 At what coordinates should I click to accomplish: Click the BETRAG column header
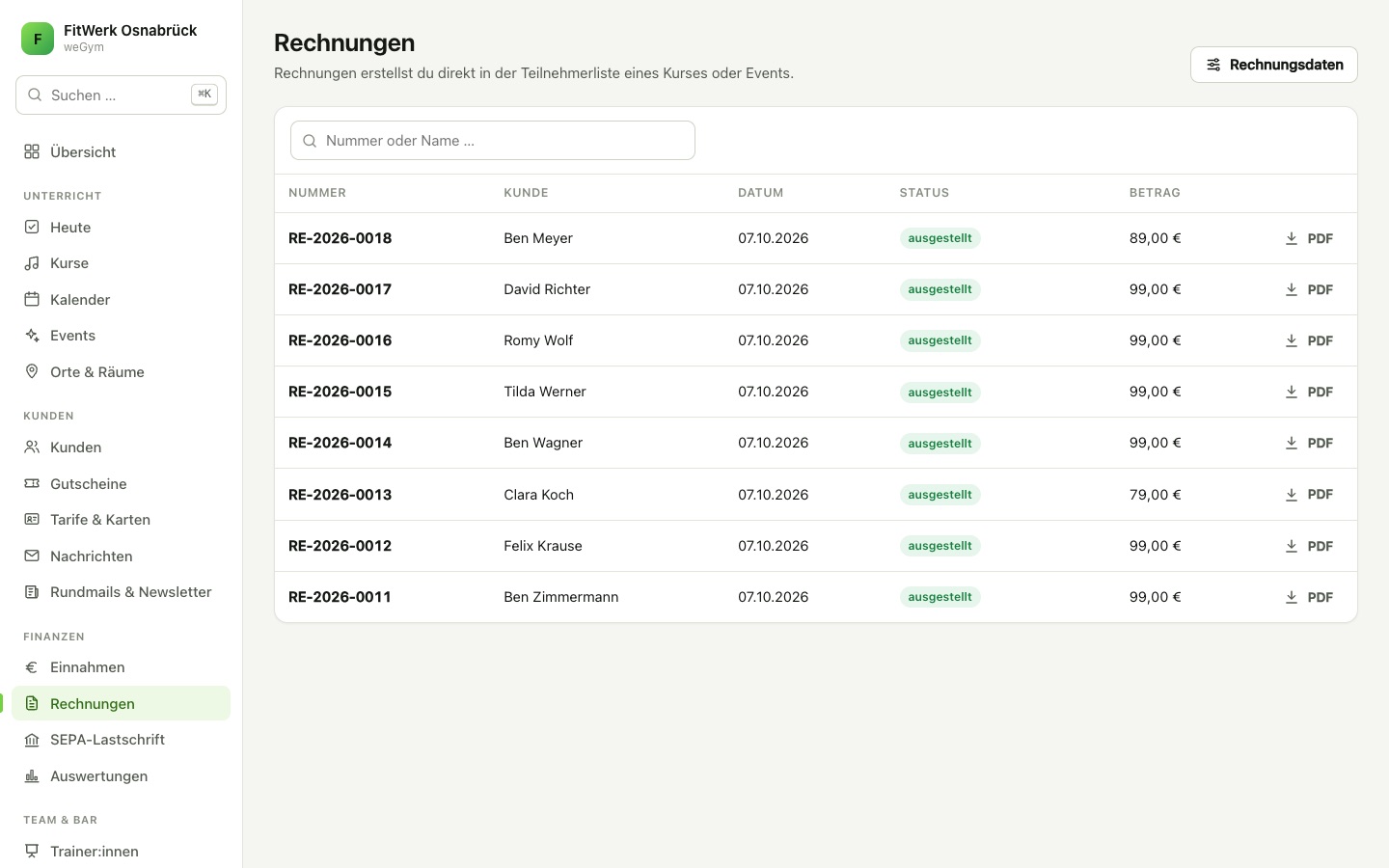(x=1155, y=193)
